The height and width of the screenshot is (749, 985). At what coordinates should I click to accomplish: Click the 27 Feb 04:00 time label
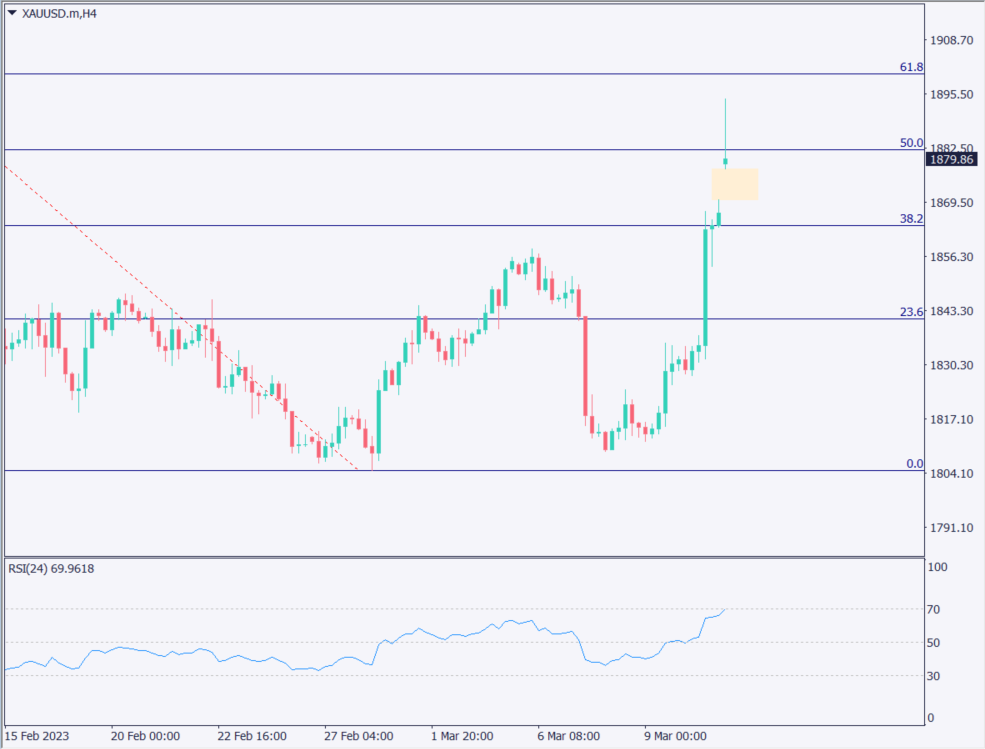coord(356,736)
